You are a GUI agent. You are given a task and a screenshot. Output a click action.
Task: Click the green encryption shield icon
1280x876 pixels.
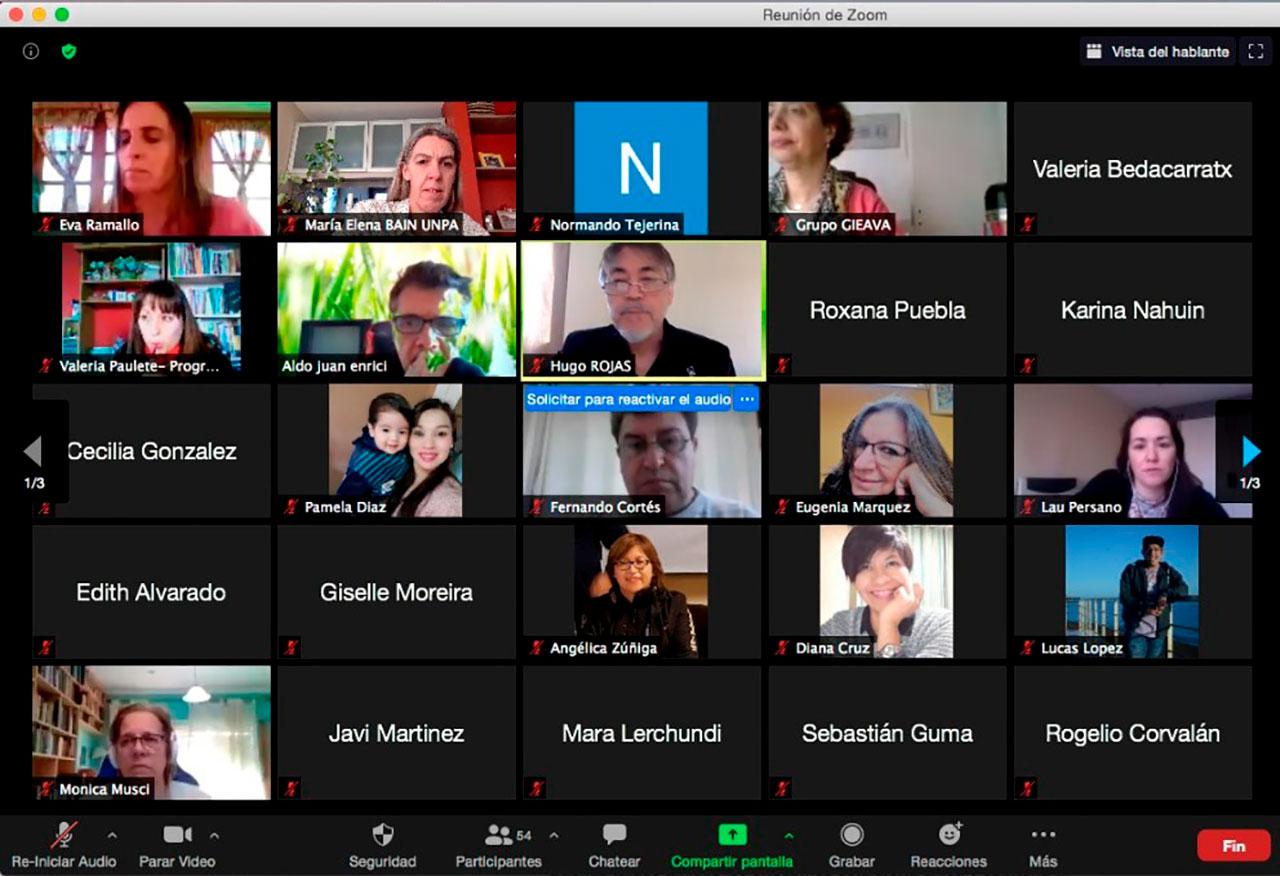tap(69, 51)
